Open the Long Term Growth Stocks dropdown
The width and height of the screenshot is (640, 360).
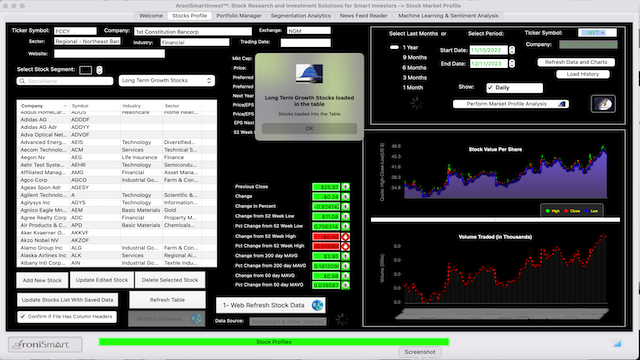pos(167,80)
